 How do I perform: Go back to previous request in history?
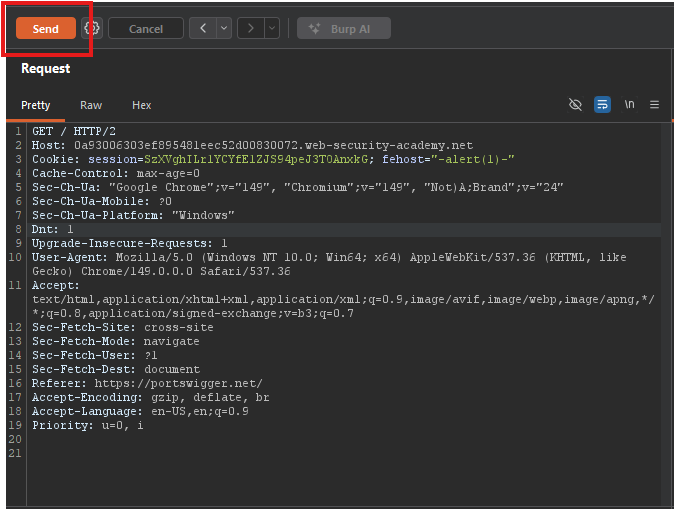pos(203,28)
